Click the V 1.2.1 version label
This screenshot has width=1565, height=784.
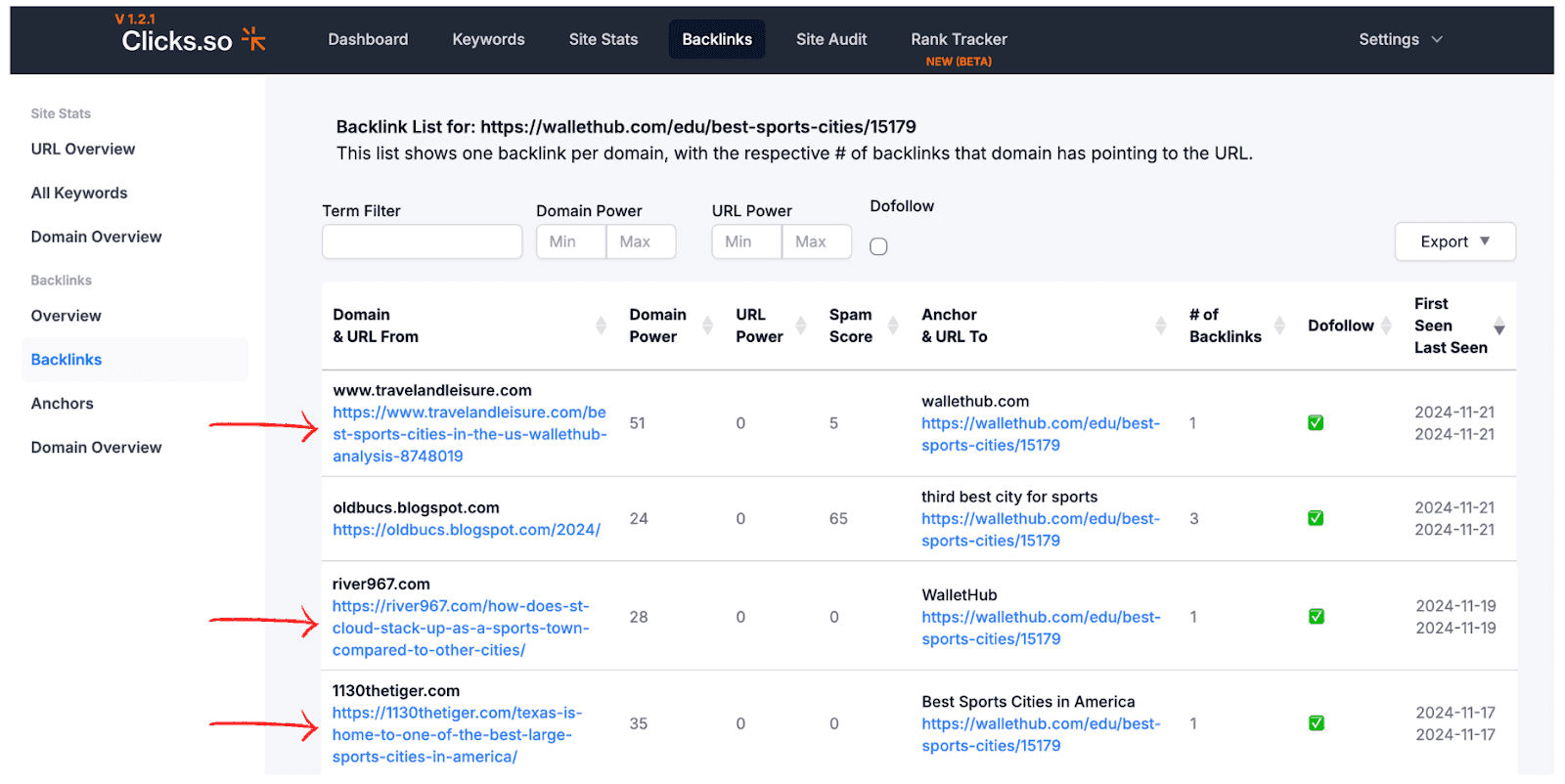(x=135, y=19)
